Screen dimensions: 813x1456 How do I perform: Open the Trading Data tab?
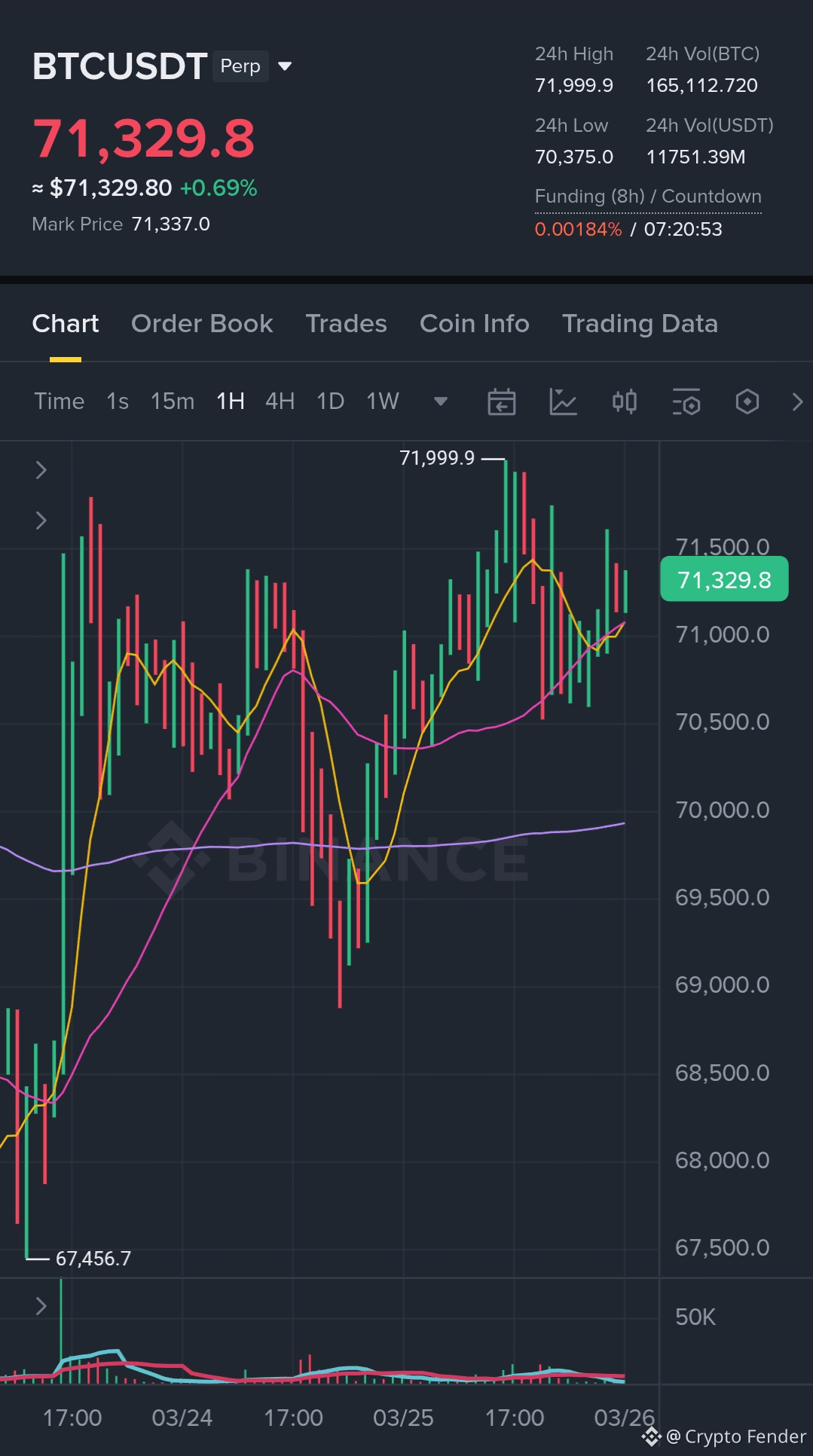[x=640, y=324]
